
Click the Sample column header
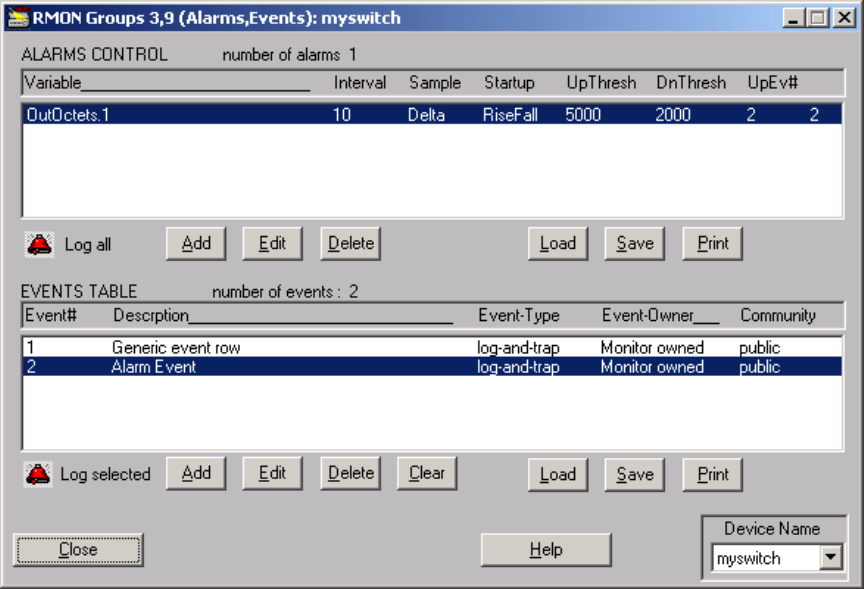coord(435,83)
